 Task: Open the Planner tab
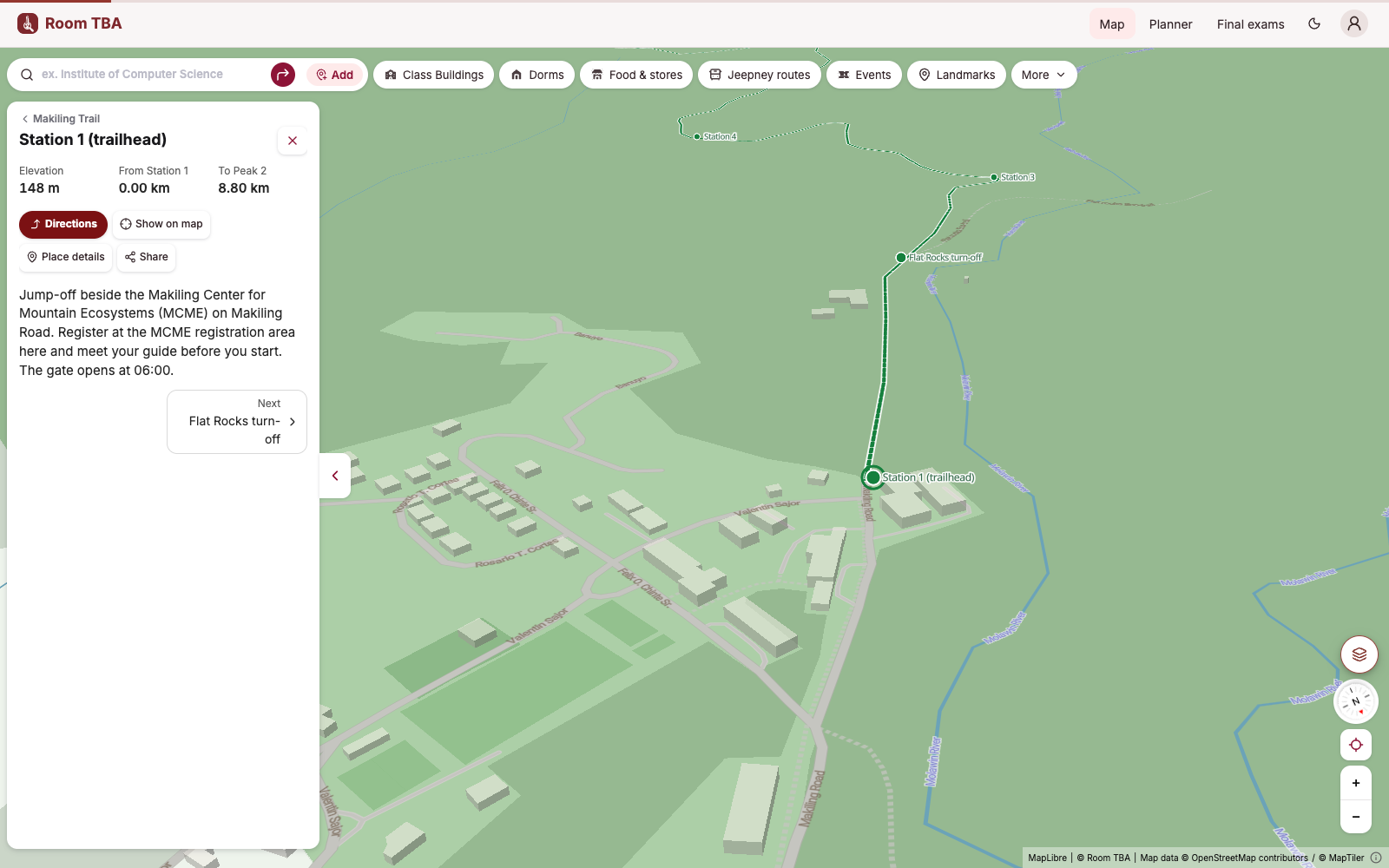[1170, 24]
